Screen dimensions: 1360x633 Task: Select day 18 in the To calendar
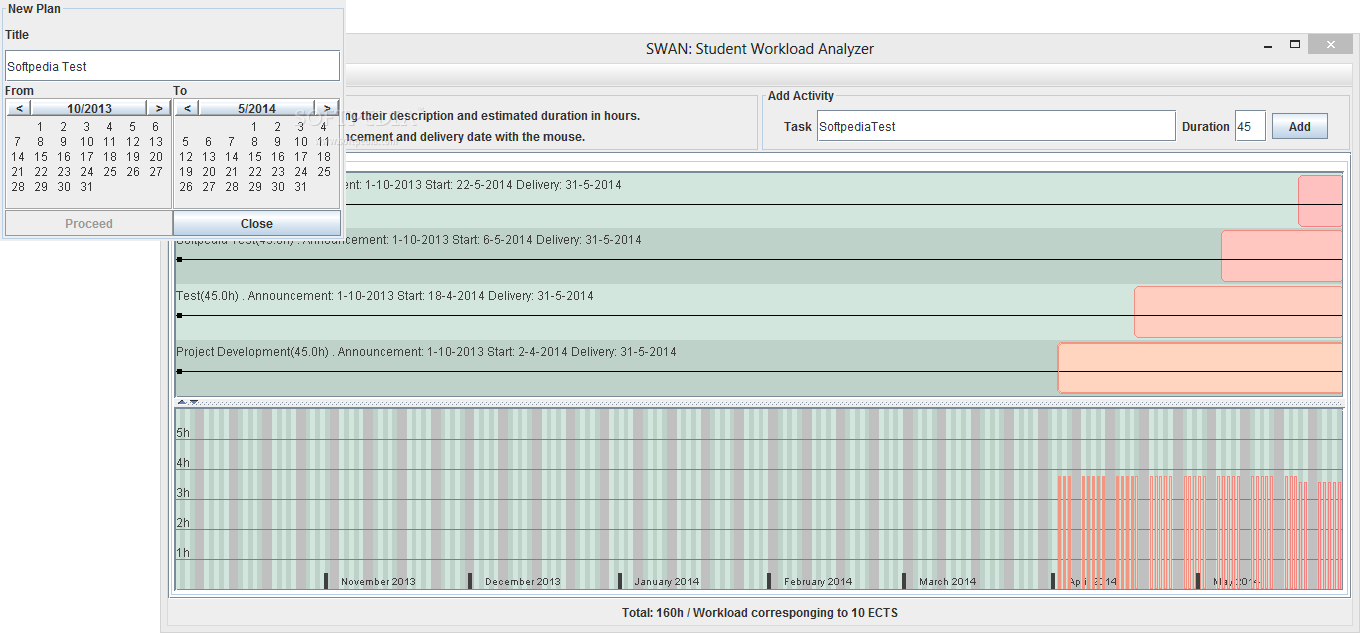(x=323, y=157)
